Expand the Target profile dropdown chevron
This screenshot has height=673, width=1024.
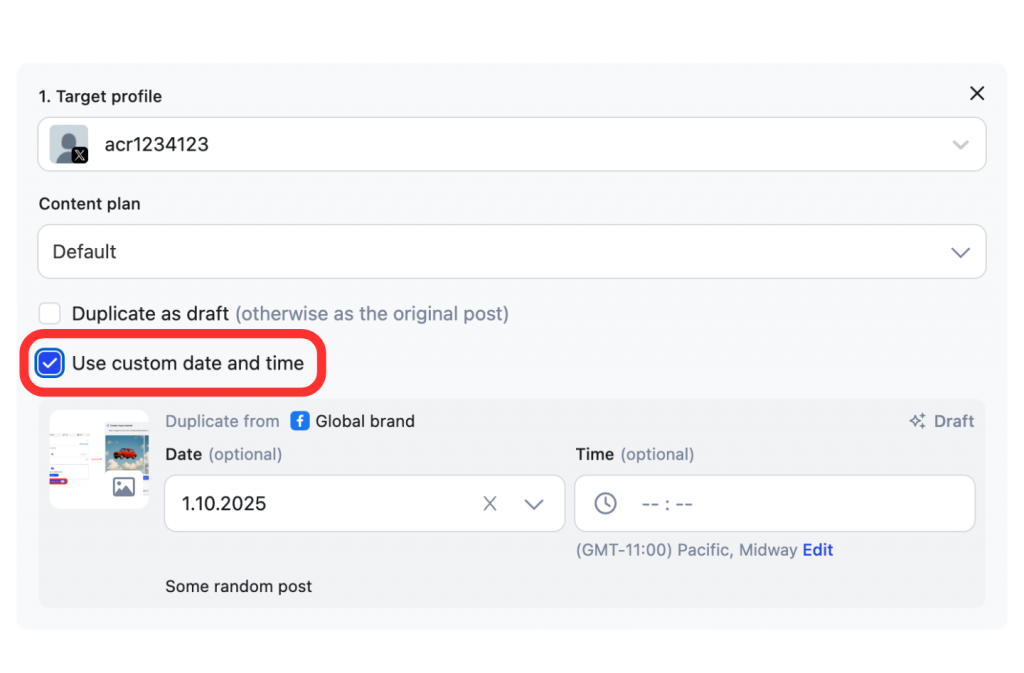[960, 145]
